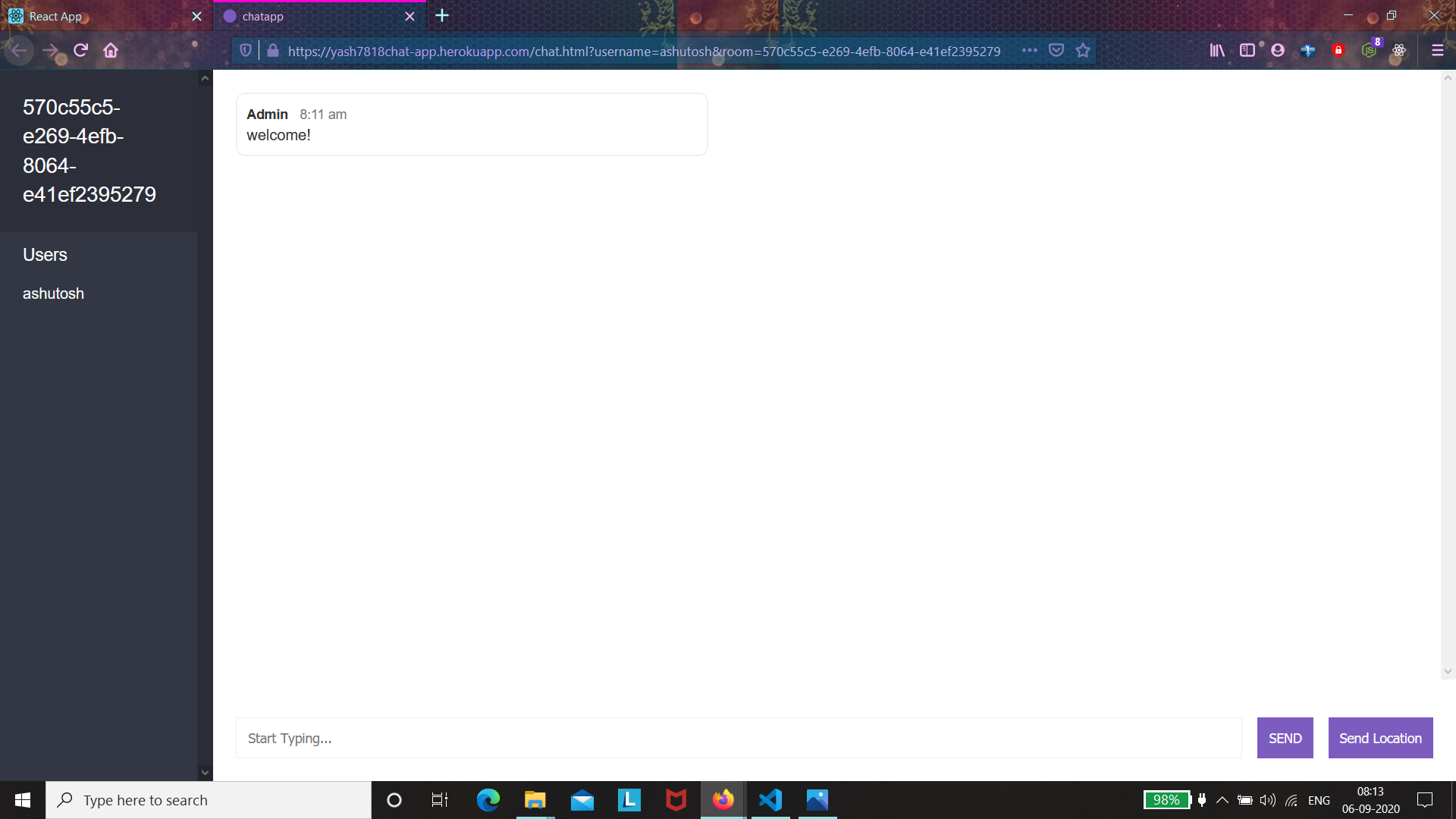Bookmark this page with star icon

click(1083, 51)
